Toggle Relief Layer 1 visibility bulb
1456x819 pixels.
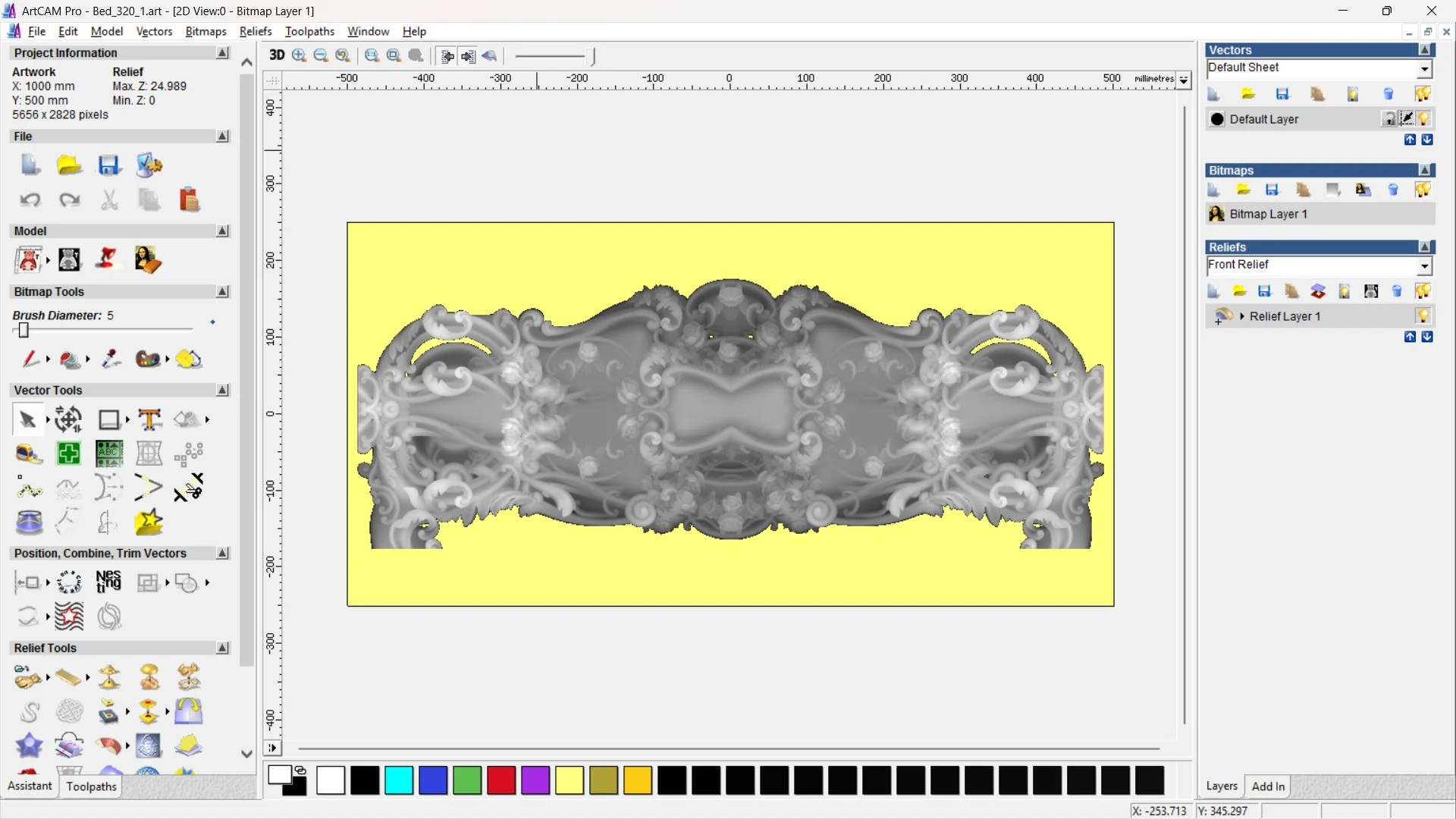pos(1423,316)
